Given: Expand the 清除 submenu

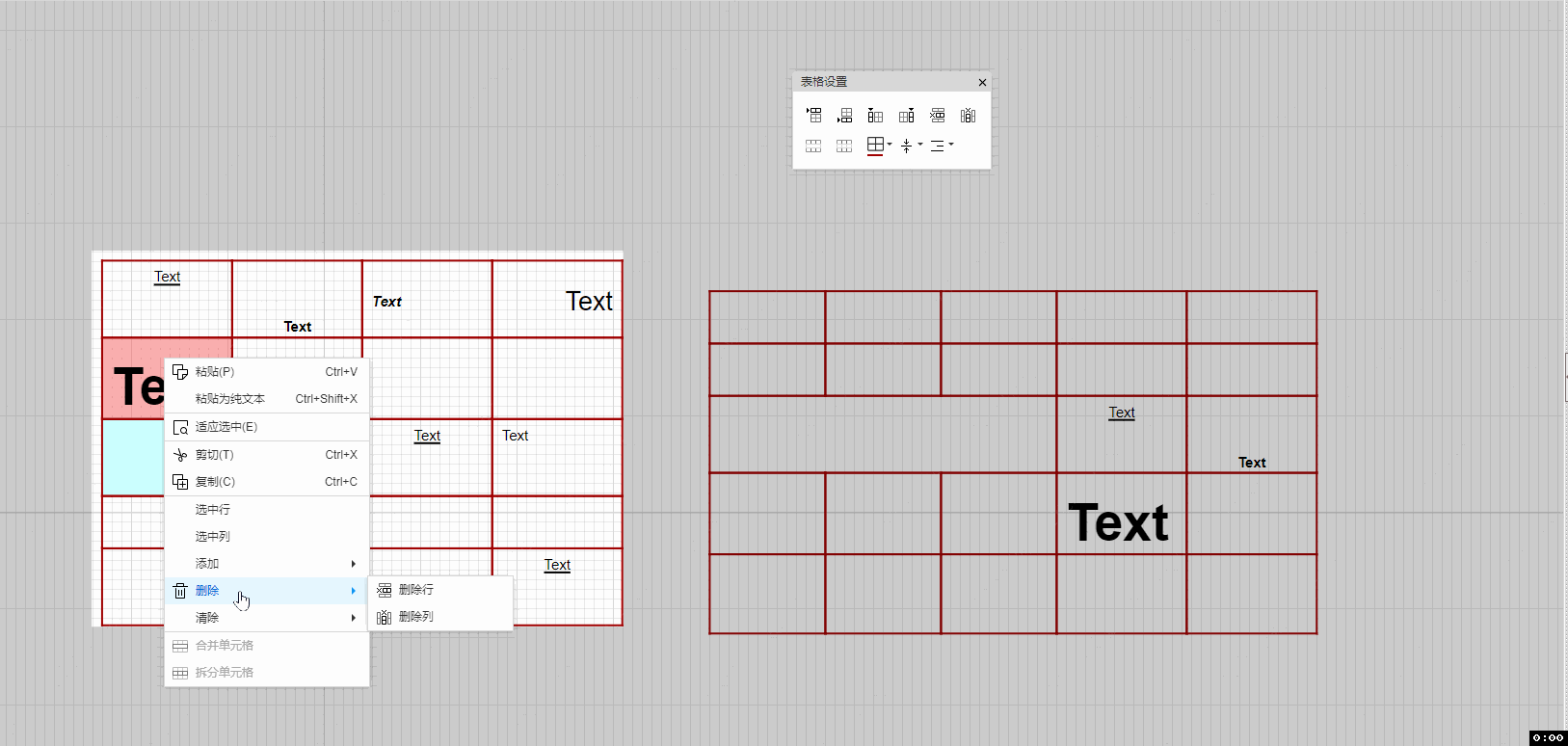Looking at the screenshot, I should click(x=267, y=618).
